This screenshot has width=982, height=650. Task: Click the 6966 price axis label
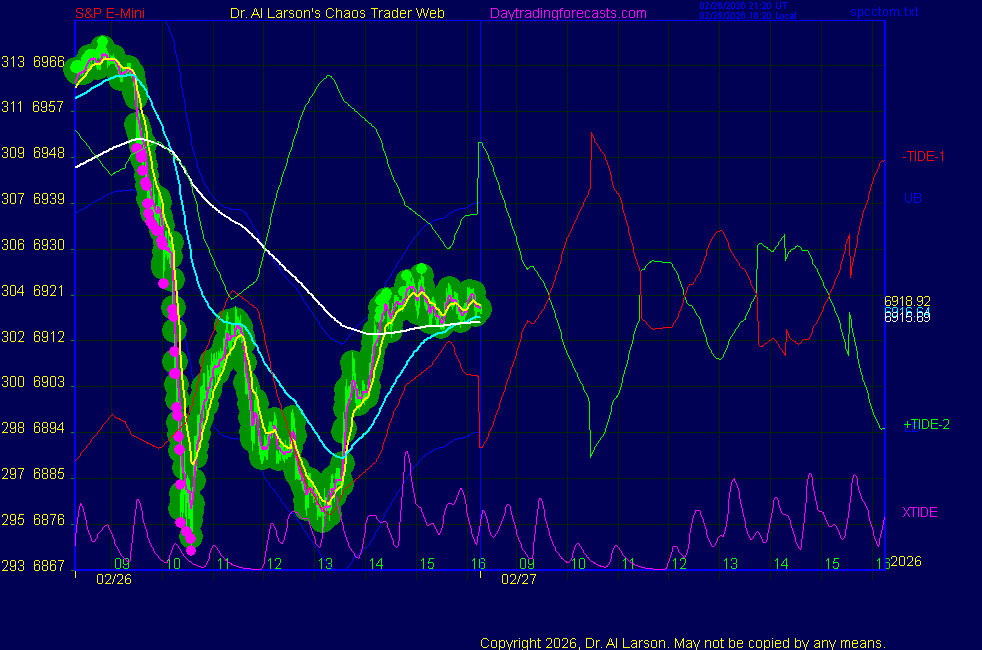point(49,62)
